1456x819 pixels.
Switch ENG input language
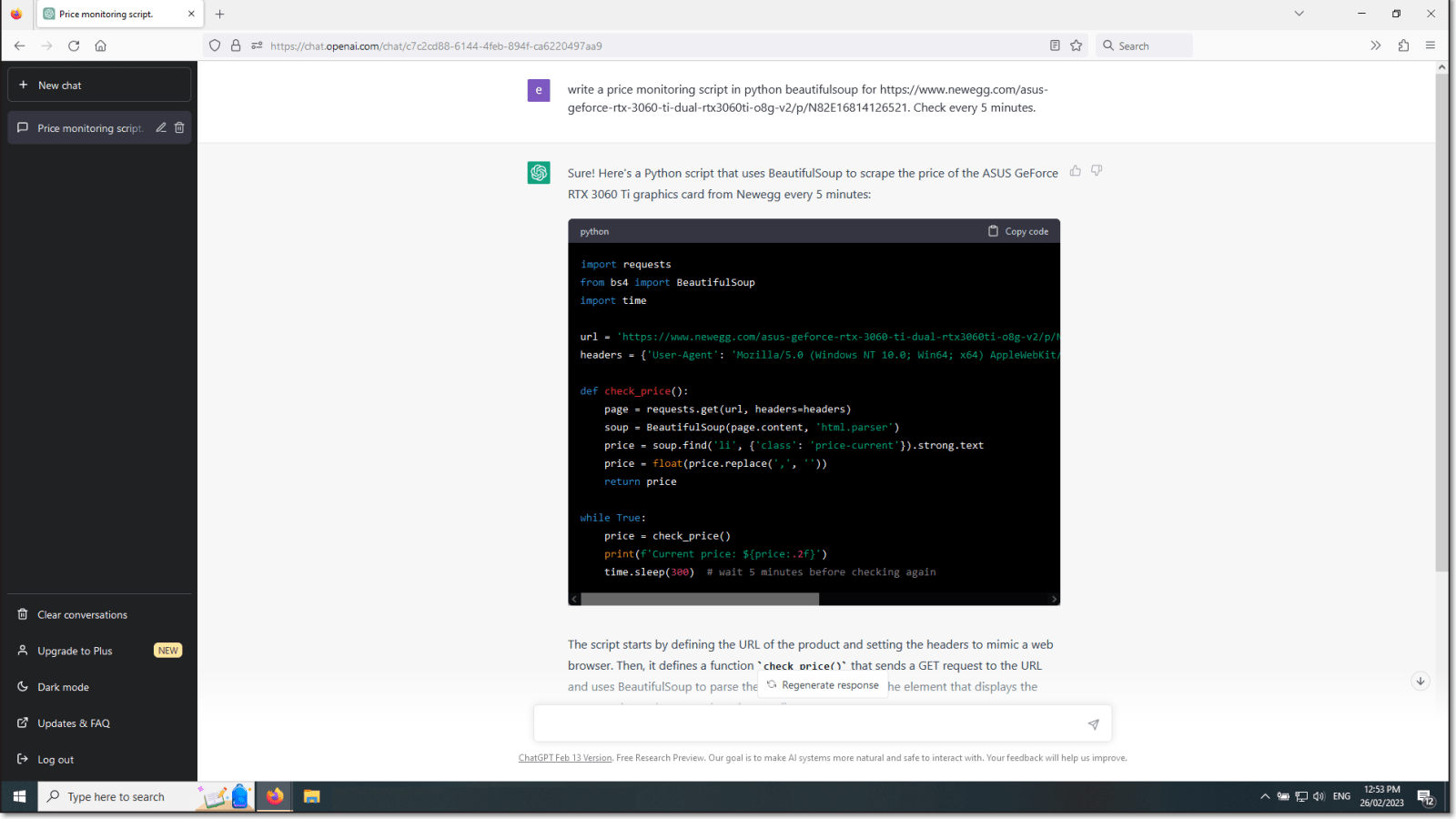click(x=1341, y=797)
